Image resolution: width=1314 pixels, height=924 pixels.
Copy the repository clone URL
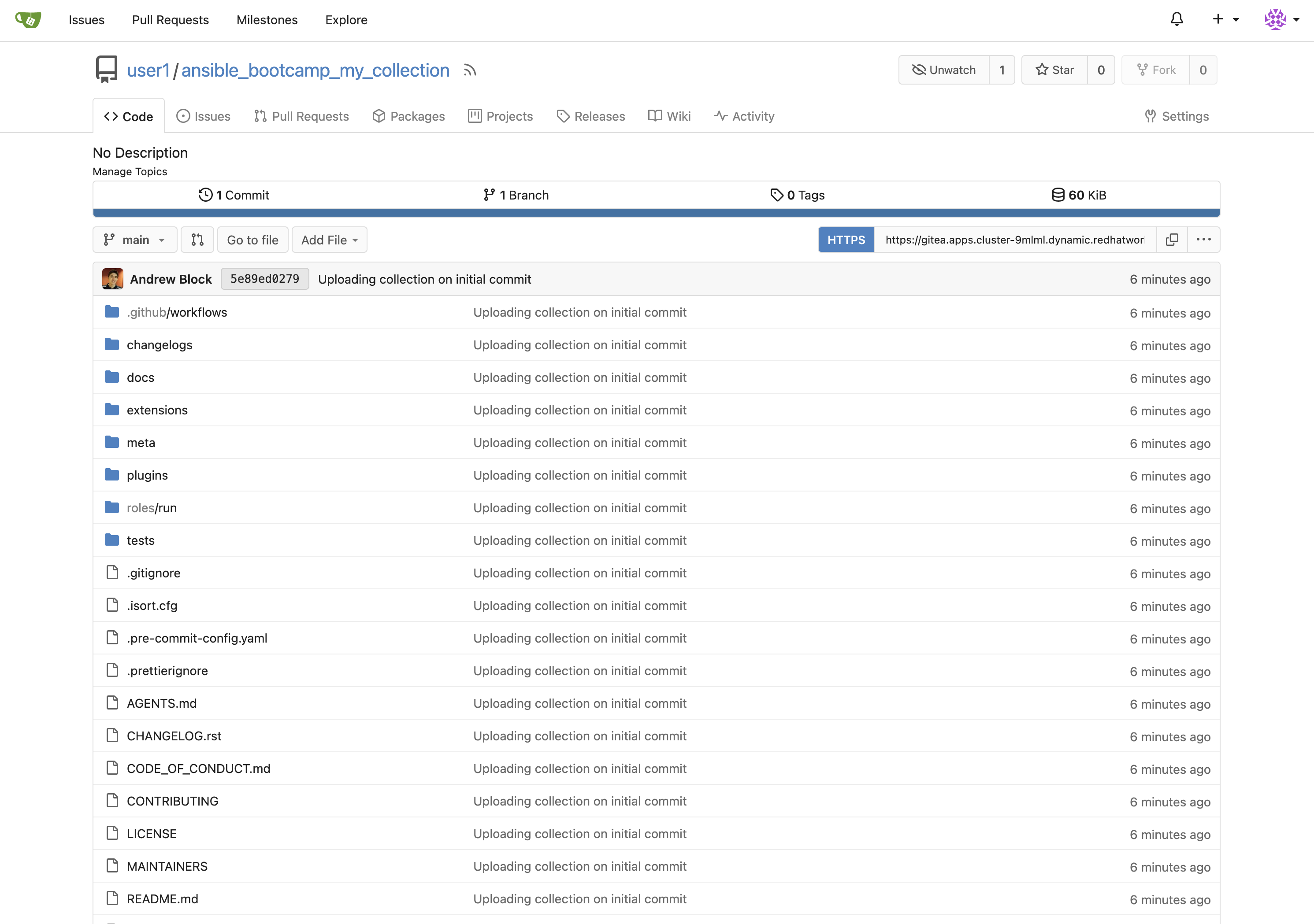click(x=1172, y=240)
